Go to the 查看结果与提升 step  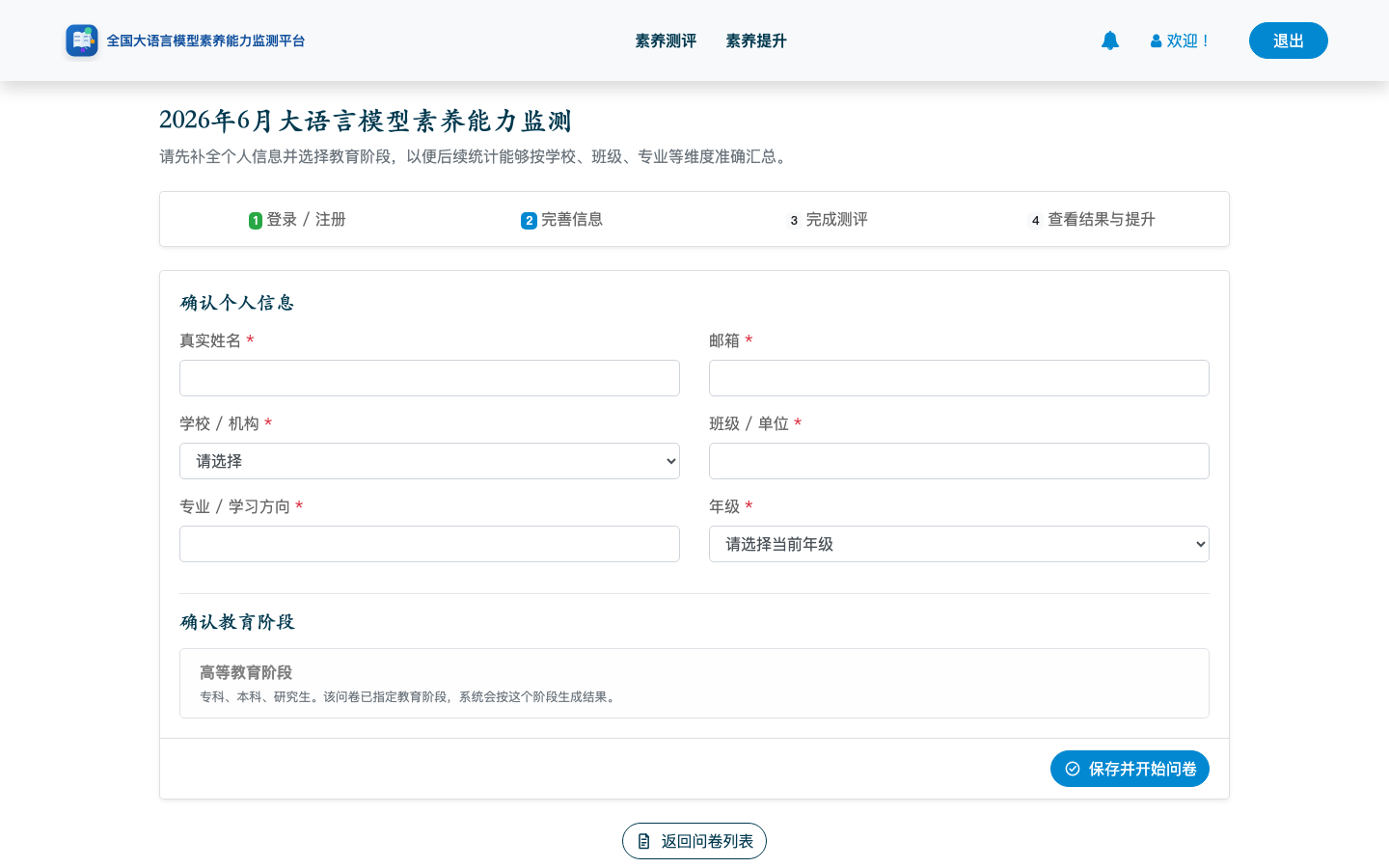pos(1092,219)
